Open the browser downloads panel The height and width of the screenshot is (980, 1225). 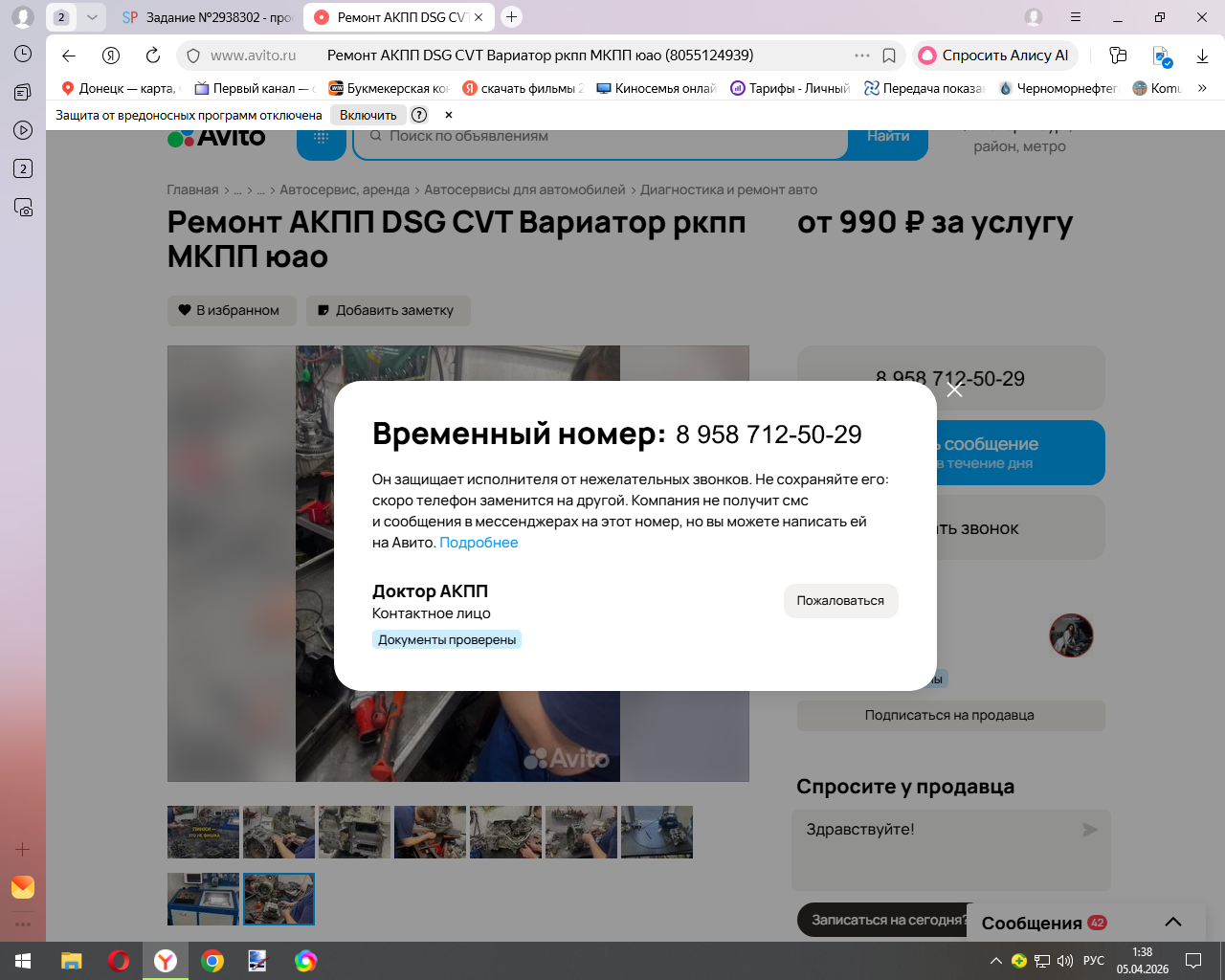(x=1202, y=56)
